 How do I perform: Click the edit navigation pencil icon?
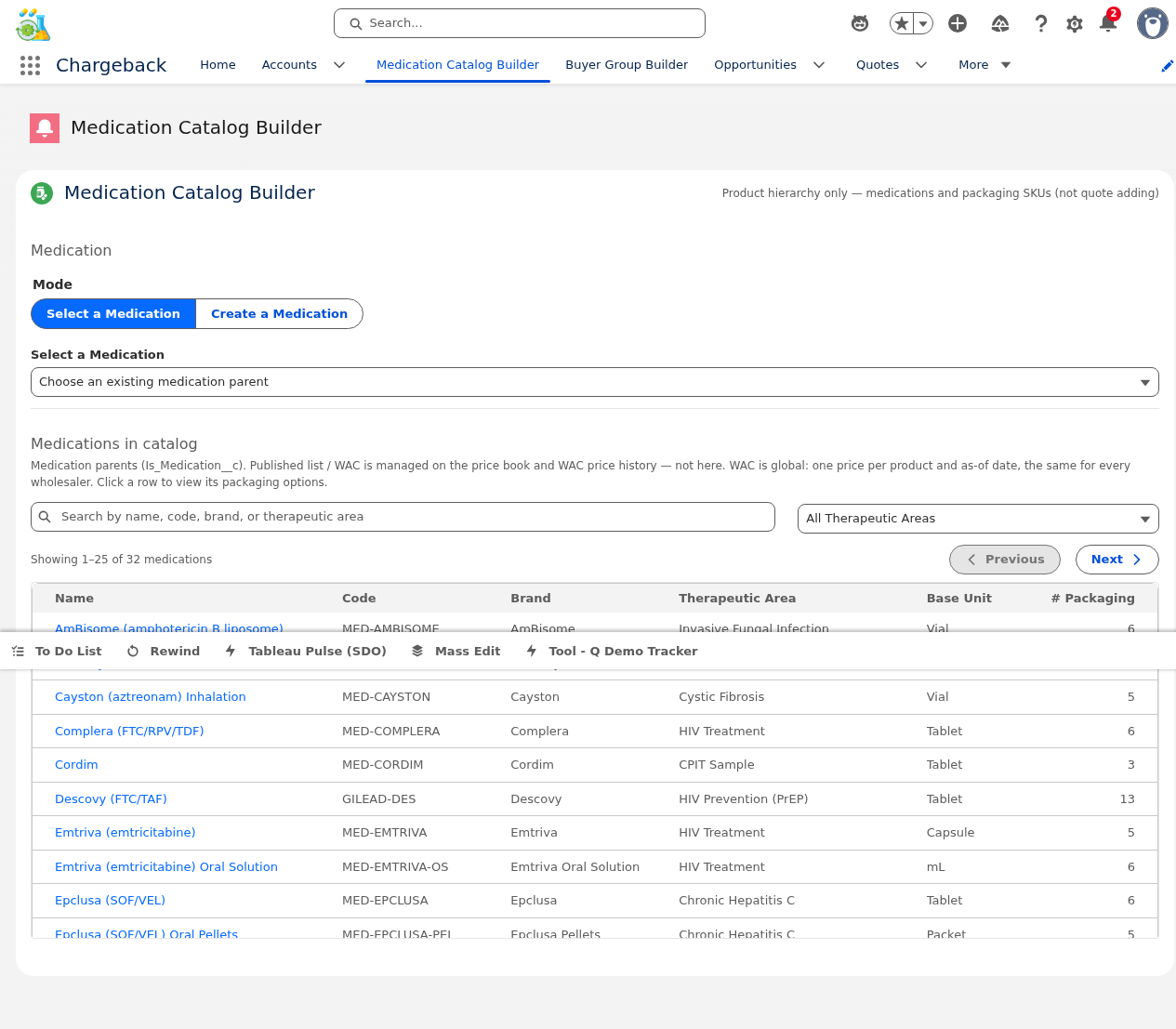tap(1167, 66)
